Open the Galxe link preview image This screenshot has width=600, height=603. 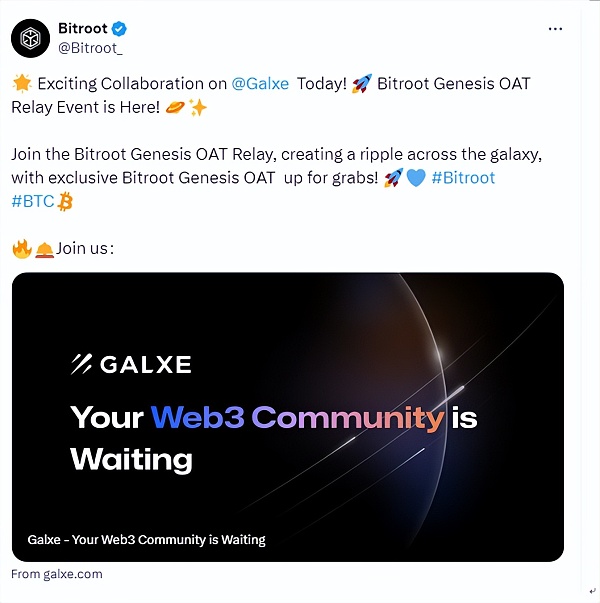[287, 416]
